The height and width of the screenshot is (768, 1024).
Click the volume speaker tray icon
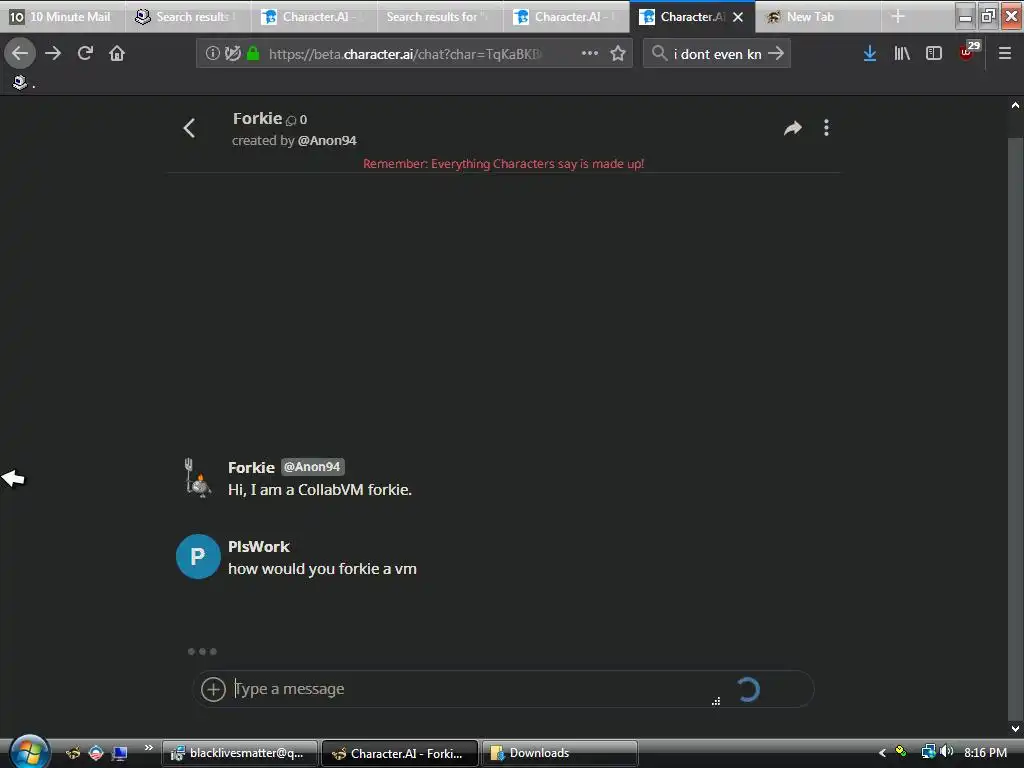[x=947, y=752]
